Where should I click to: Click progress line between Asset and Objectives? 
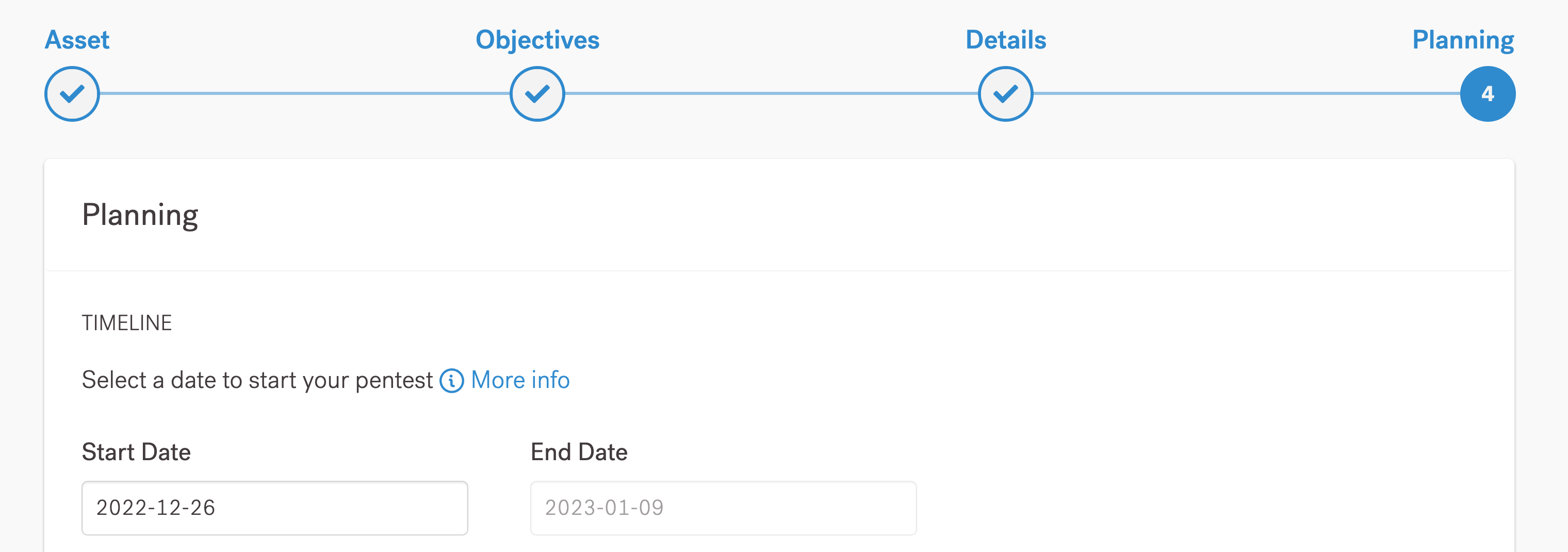[x=304, y=94]
